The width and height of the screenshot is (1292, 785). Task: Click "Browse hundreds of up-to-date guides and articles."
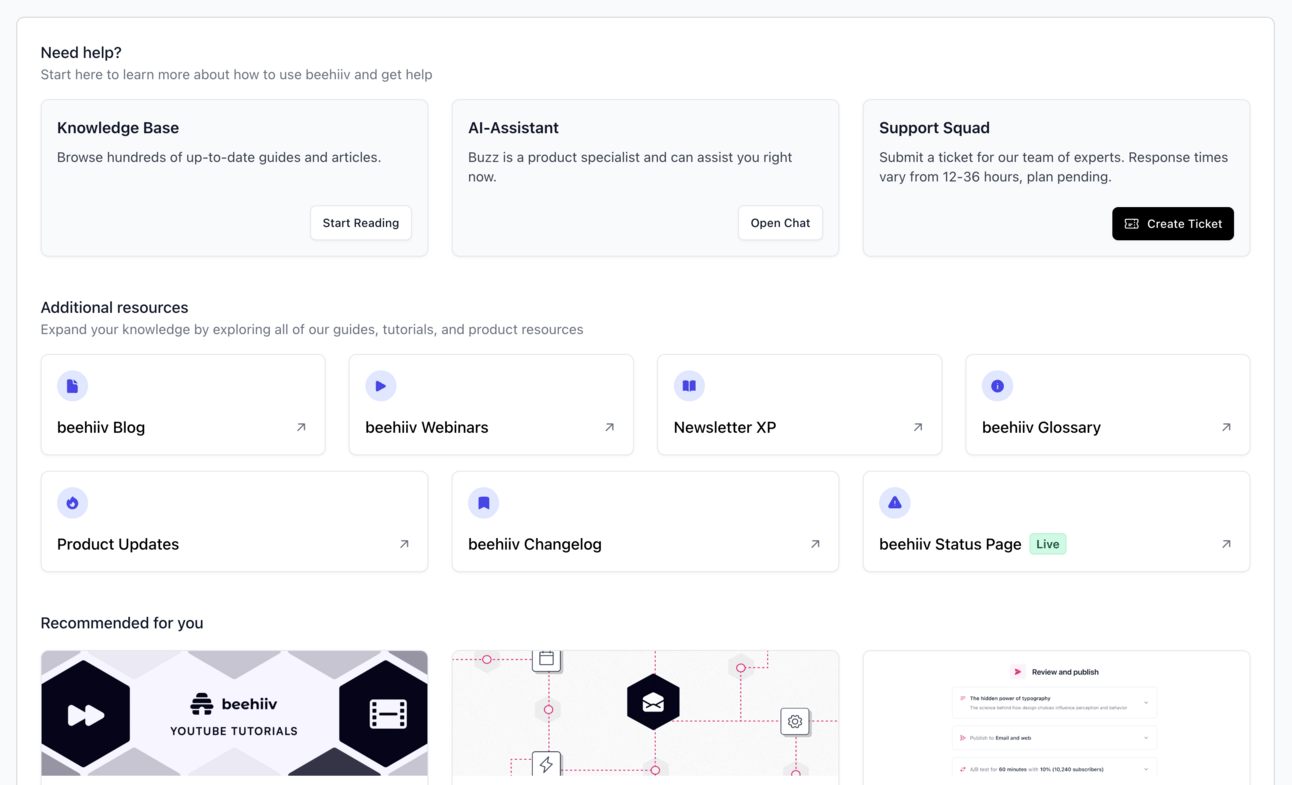coord(219,157)
